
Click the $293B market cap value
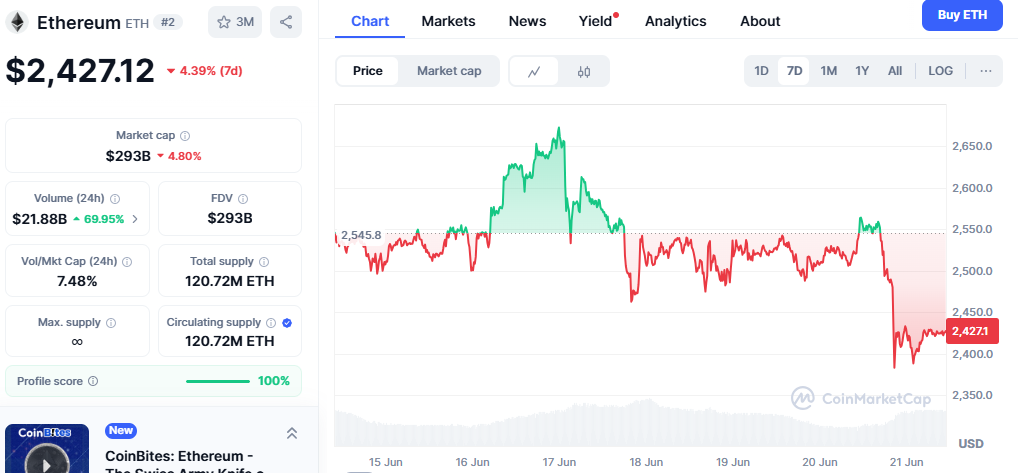pos(128,156)
